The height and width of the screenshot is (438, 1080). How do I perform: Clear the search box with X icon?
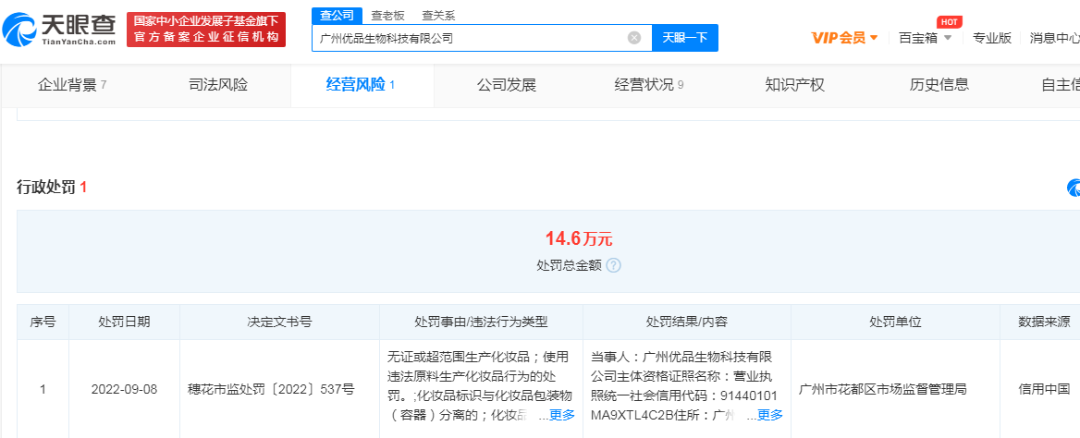pos(634,38)
